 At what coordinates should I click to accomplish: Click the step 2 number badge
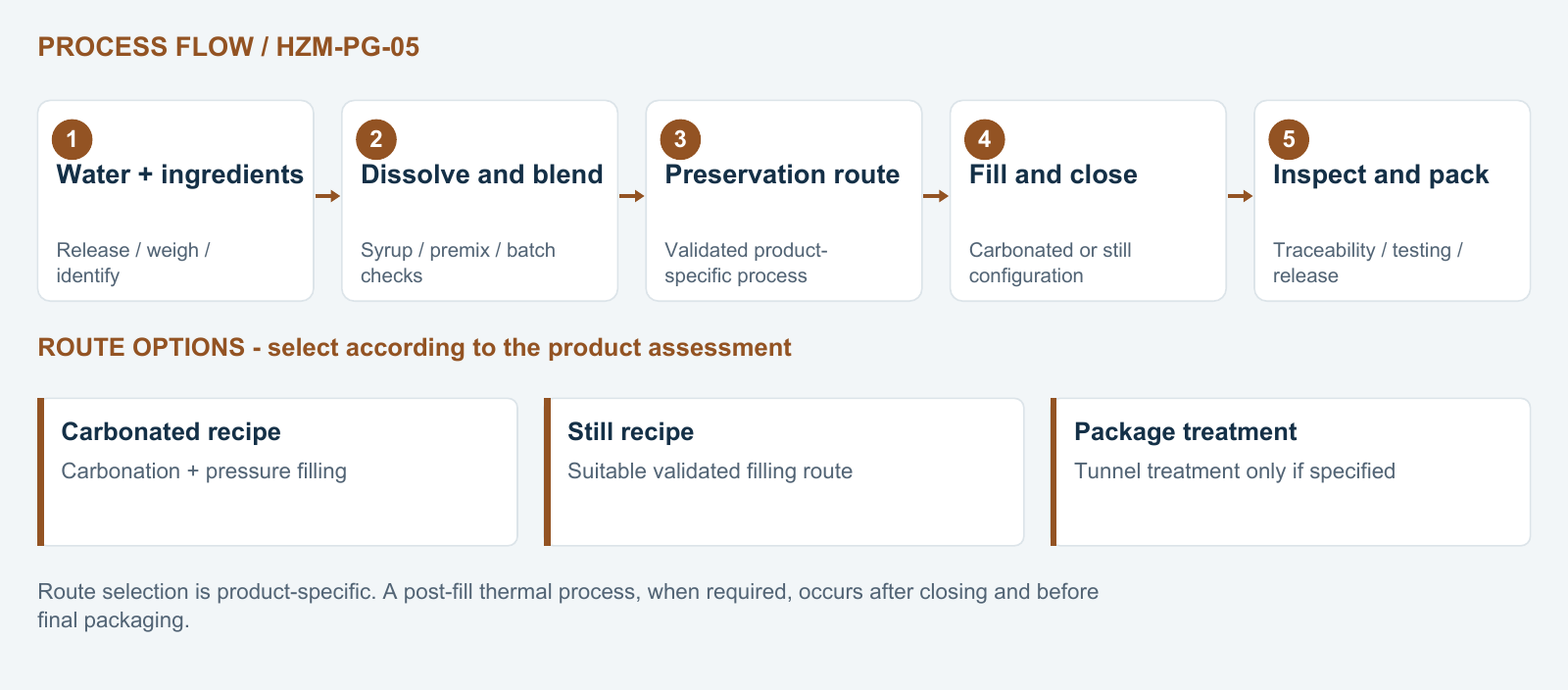point(376,139)
